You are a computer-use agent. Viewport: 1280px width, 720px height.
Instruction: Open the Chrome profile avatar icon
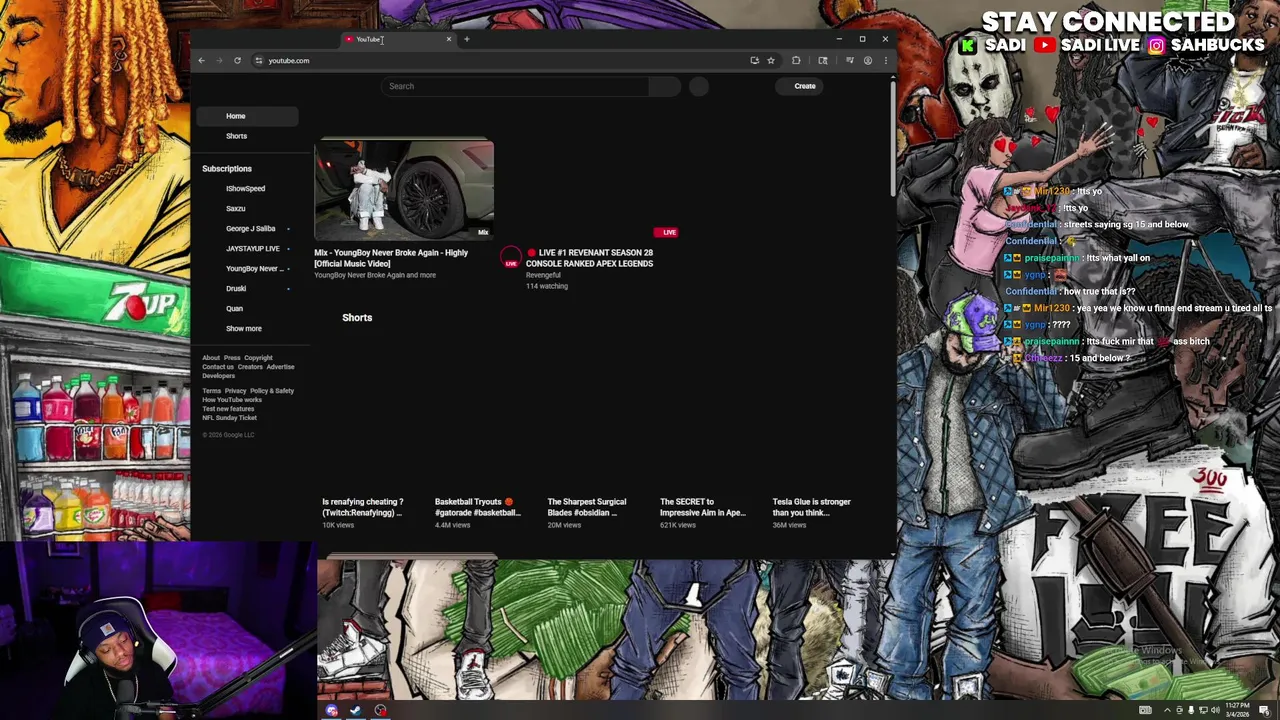867,60
